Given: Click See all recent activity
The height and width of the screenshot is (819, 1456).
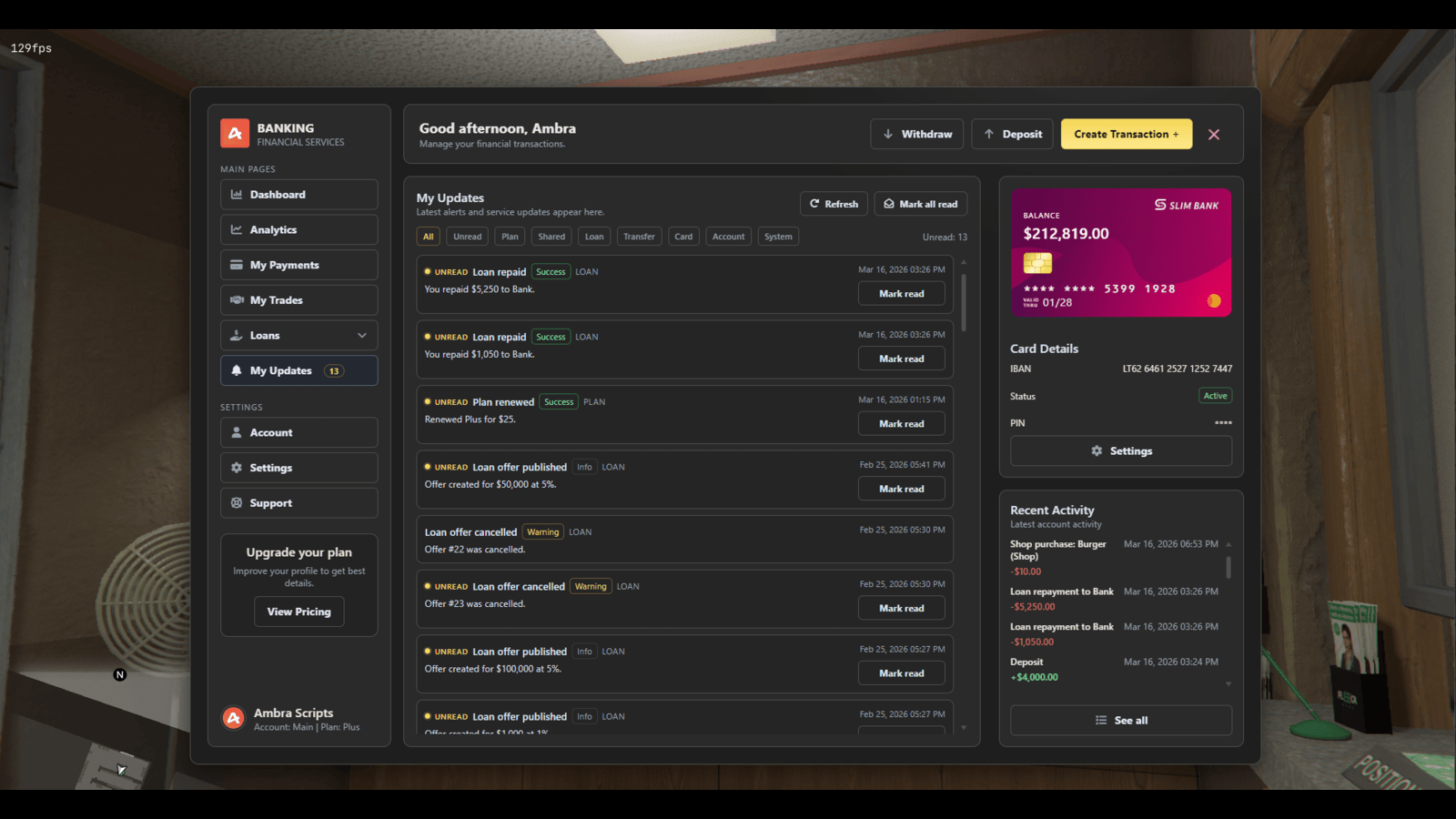Looking at the screenshot, I should click(1121, 720).
